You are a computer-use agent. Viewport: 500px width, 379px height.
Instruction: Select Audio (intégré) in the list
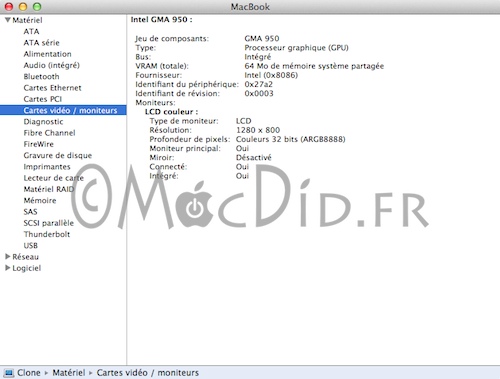click(x=51, y=65)
